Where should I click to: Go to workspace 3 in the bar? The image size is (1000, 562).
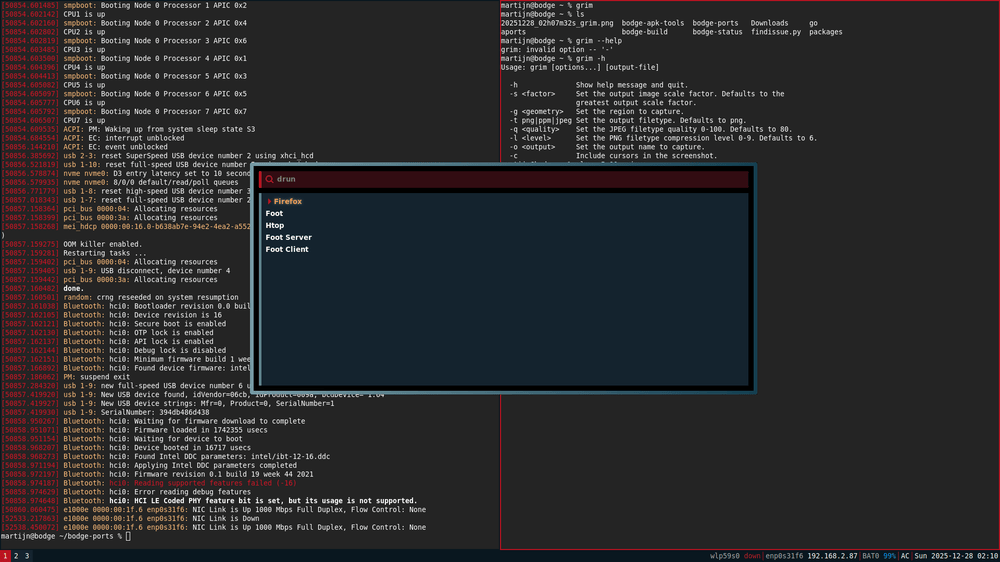click(27, 555)
